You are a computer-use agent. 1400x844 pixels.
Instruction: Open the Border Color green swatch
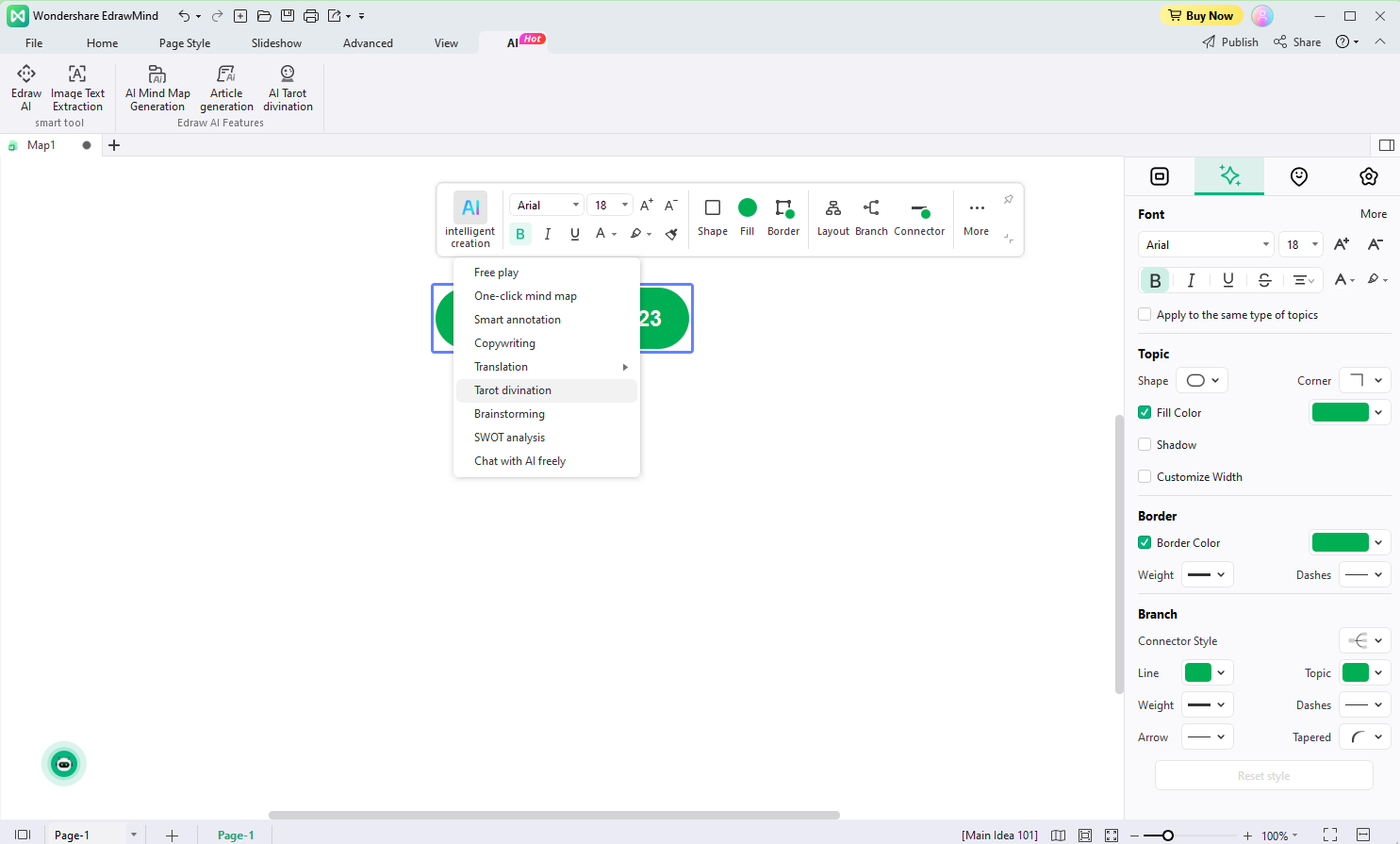(1340, 542)
